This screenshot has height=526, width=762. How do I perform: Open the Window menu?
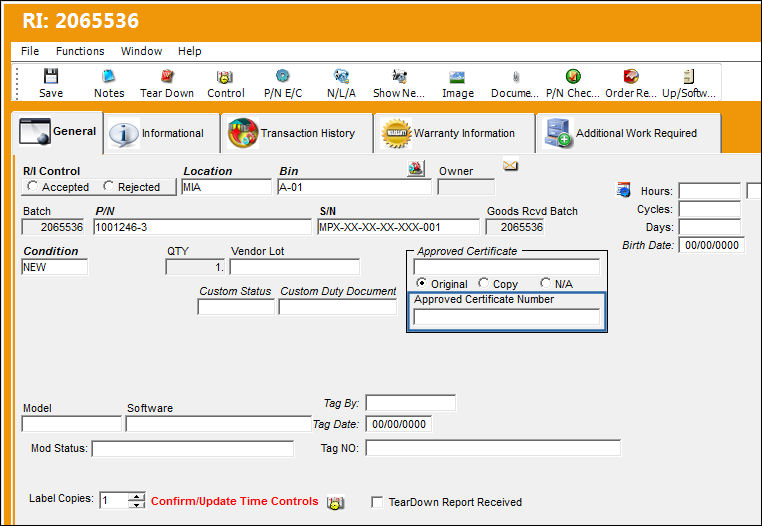[141, 51]
